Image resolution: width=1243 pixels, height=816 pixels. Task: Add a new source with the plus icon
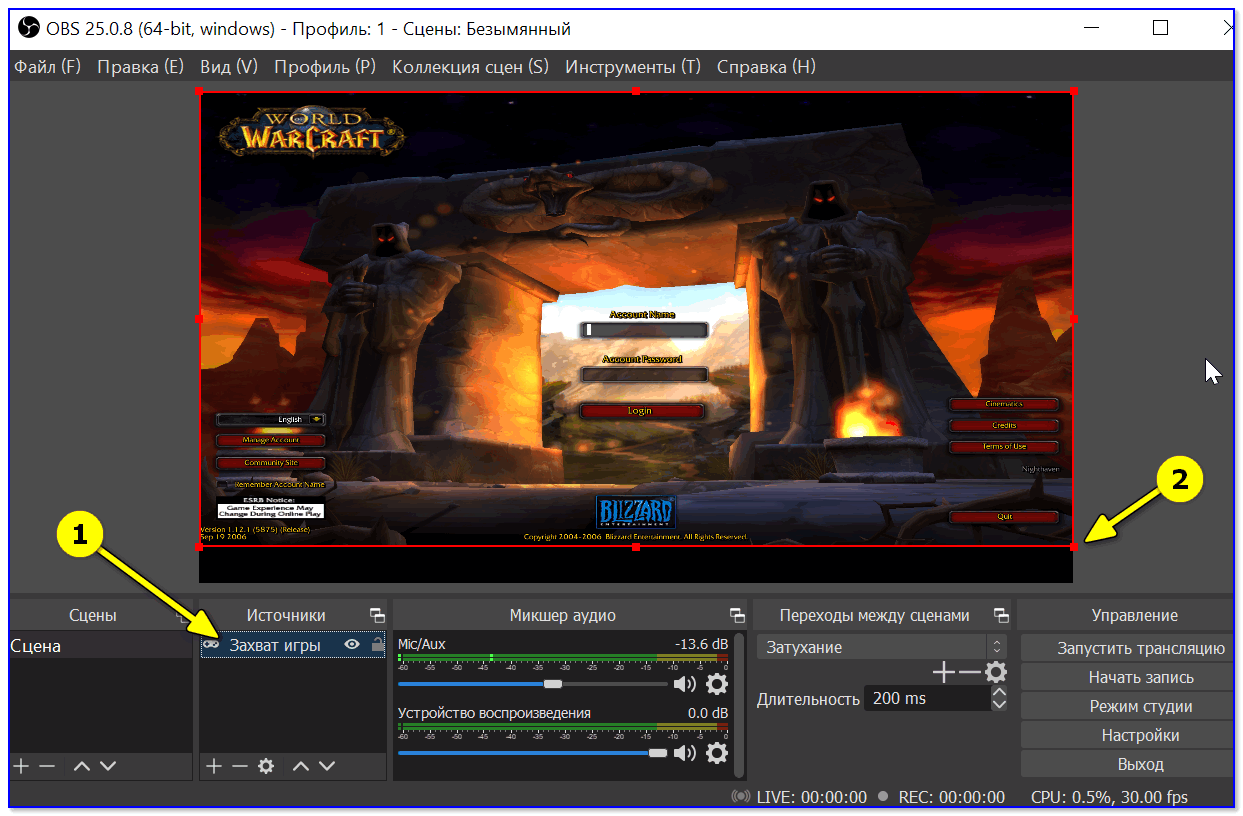pyautogui.click(x=213, y=766)
